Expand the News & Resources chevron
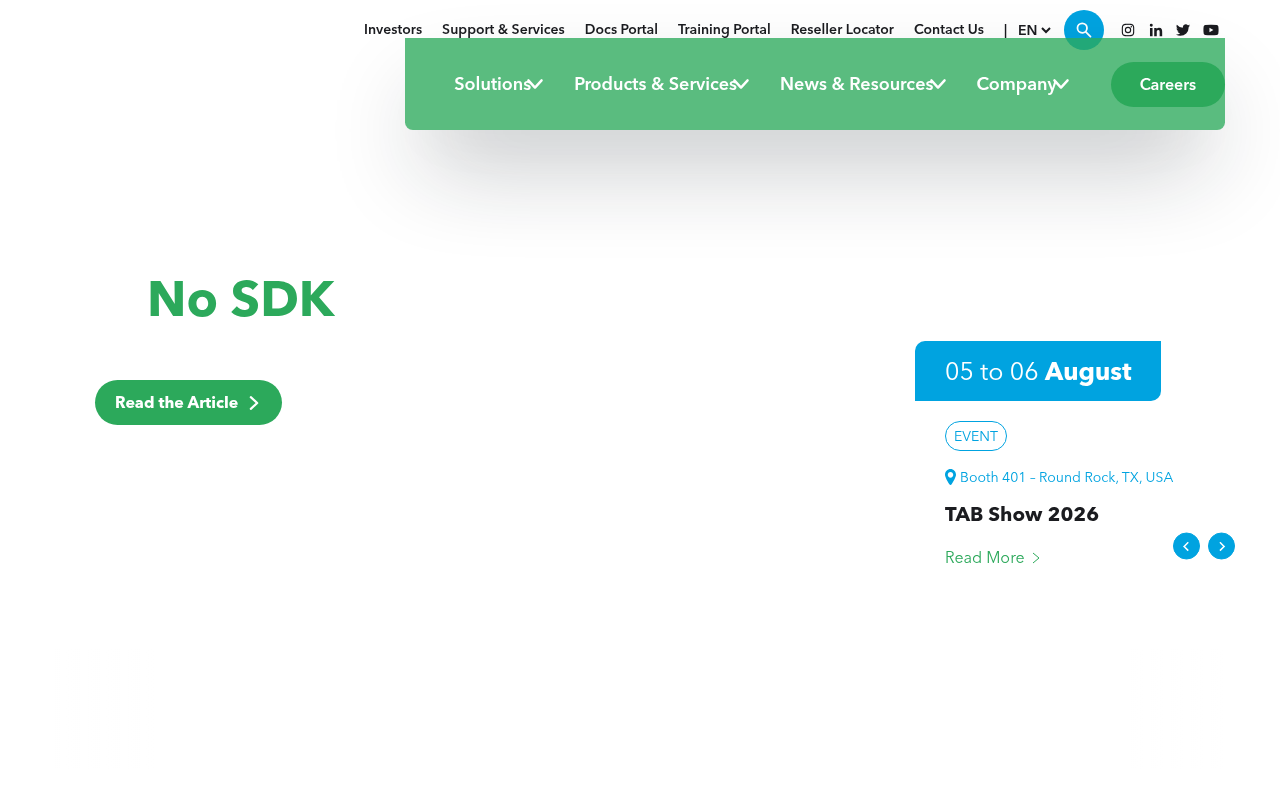This screenshot has width=1280, height=800. tap(938, 84)
